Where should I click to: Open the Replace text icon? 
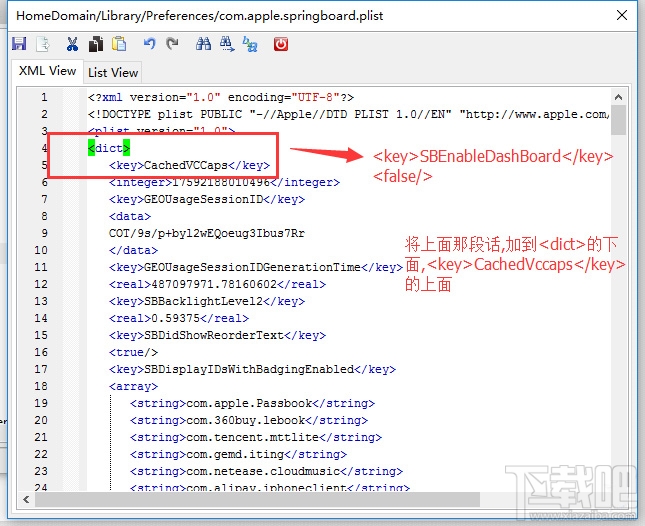pyautogui.click(x=250, y=44)
